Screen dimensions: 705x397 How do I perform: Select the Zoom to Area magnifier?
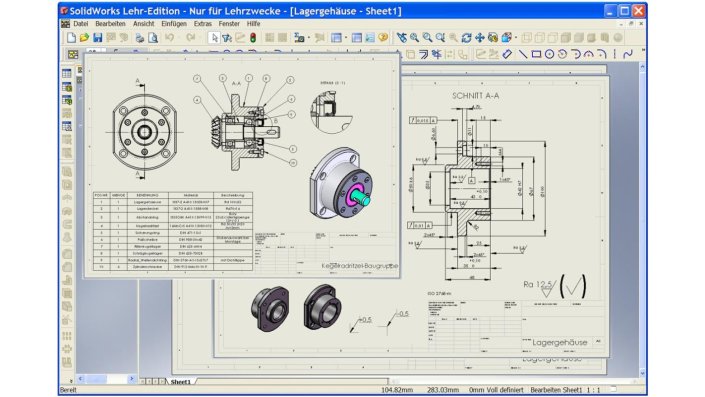click(x=427, y=38)
